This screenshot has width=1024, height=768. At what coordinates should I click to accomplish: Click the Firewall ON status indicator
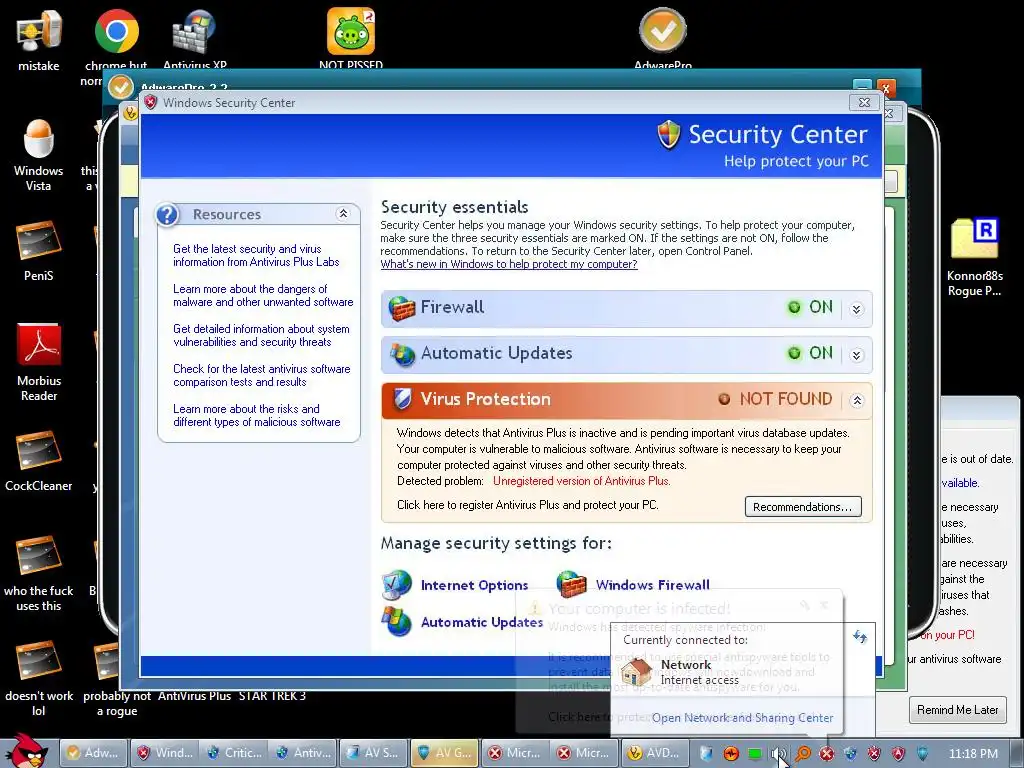810,307
